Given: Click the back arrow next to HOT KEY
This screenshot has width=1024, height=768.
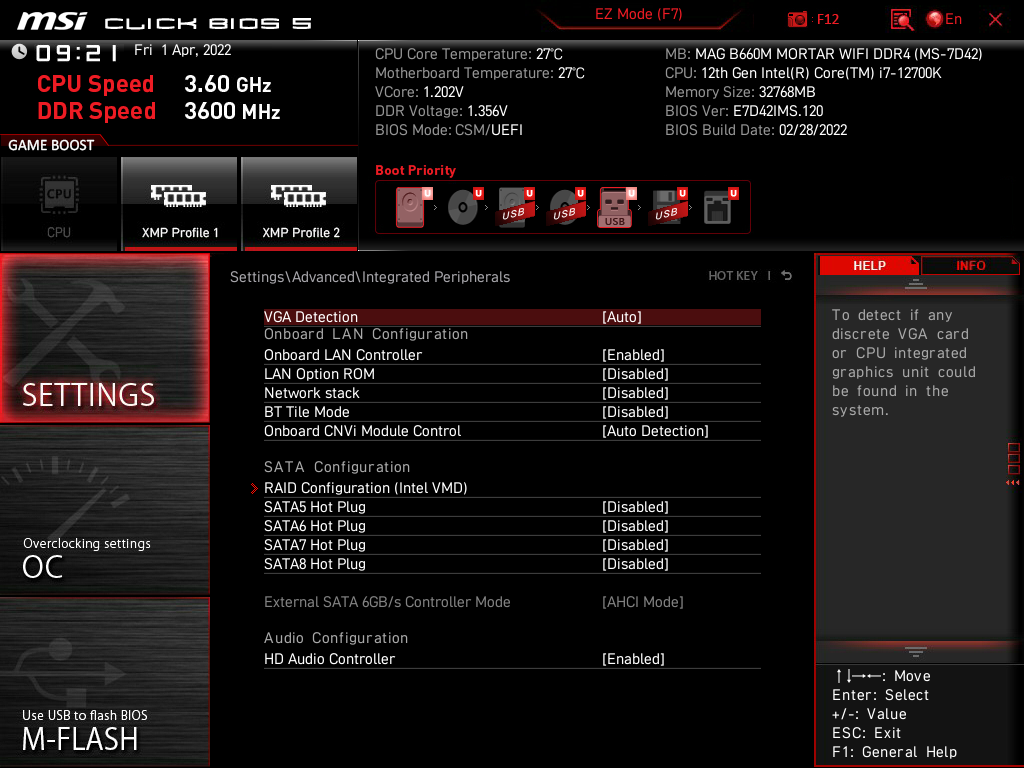Looking at the screenshot, I should 787,276.
